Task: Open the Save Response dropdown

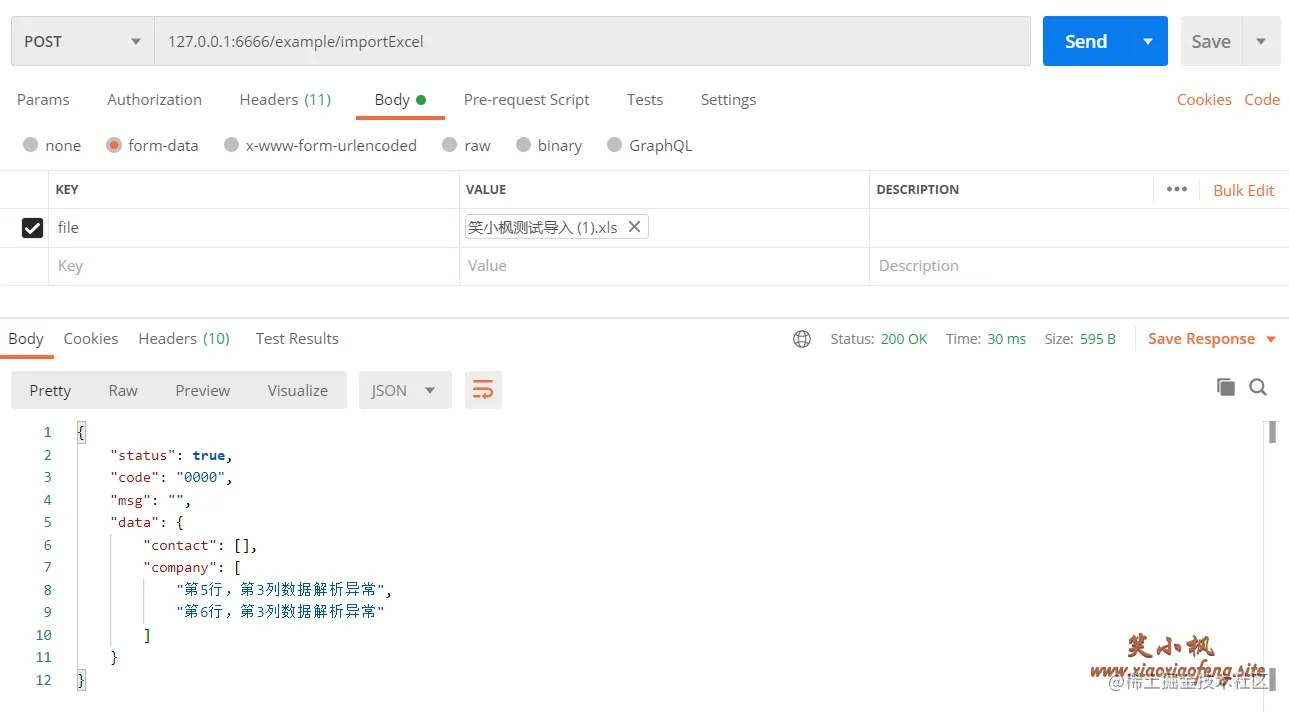Action: [x=1212, y=339]
